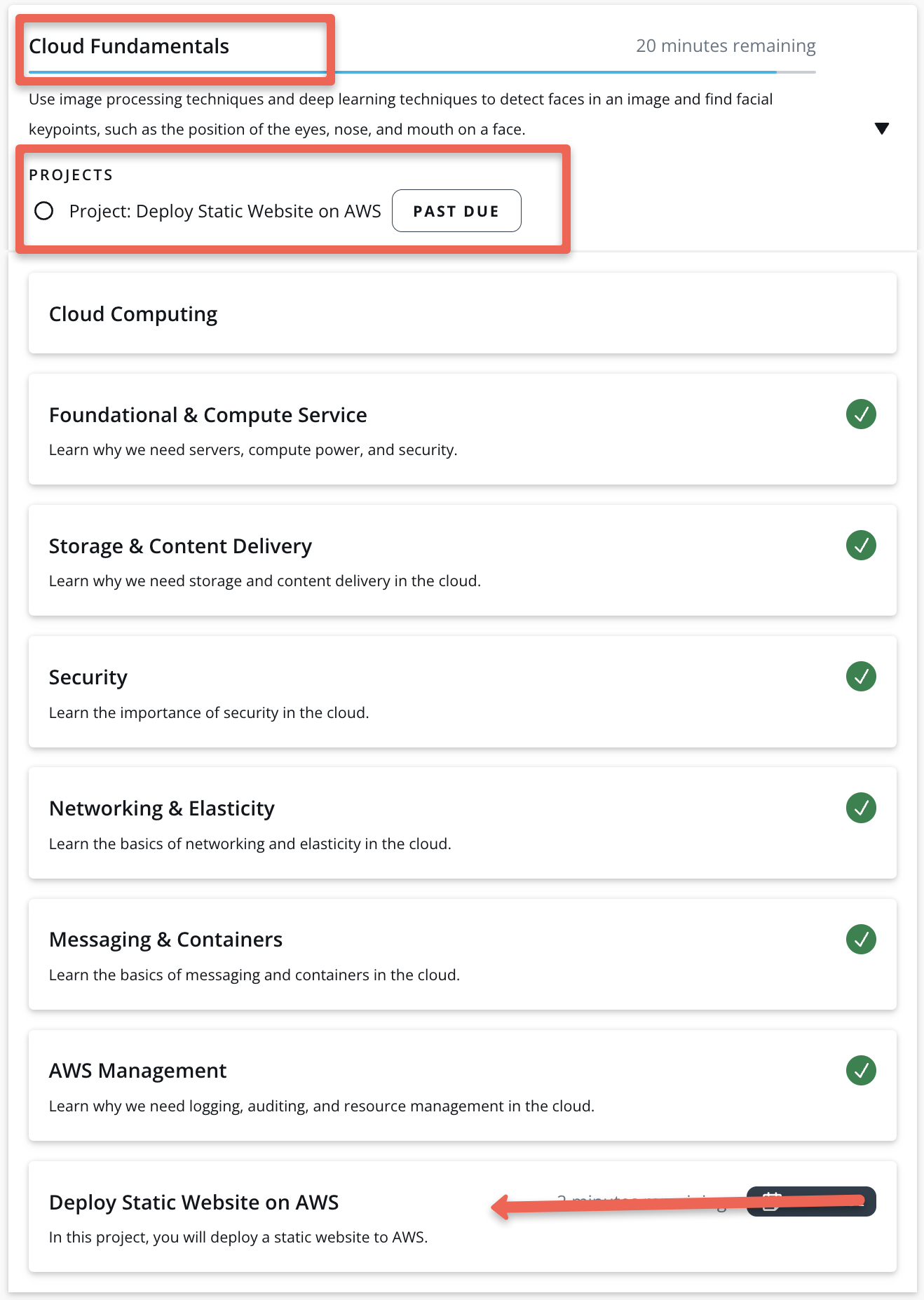This screenshot has width=924, height=1300.
Task: Click the Networking & Elasticity checkmark icon
Action: (x=861, y=808)
